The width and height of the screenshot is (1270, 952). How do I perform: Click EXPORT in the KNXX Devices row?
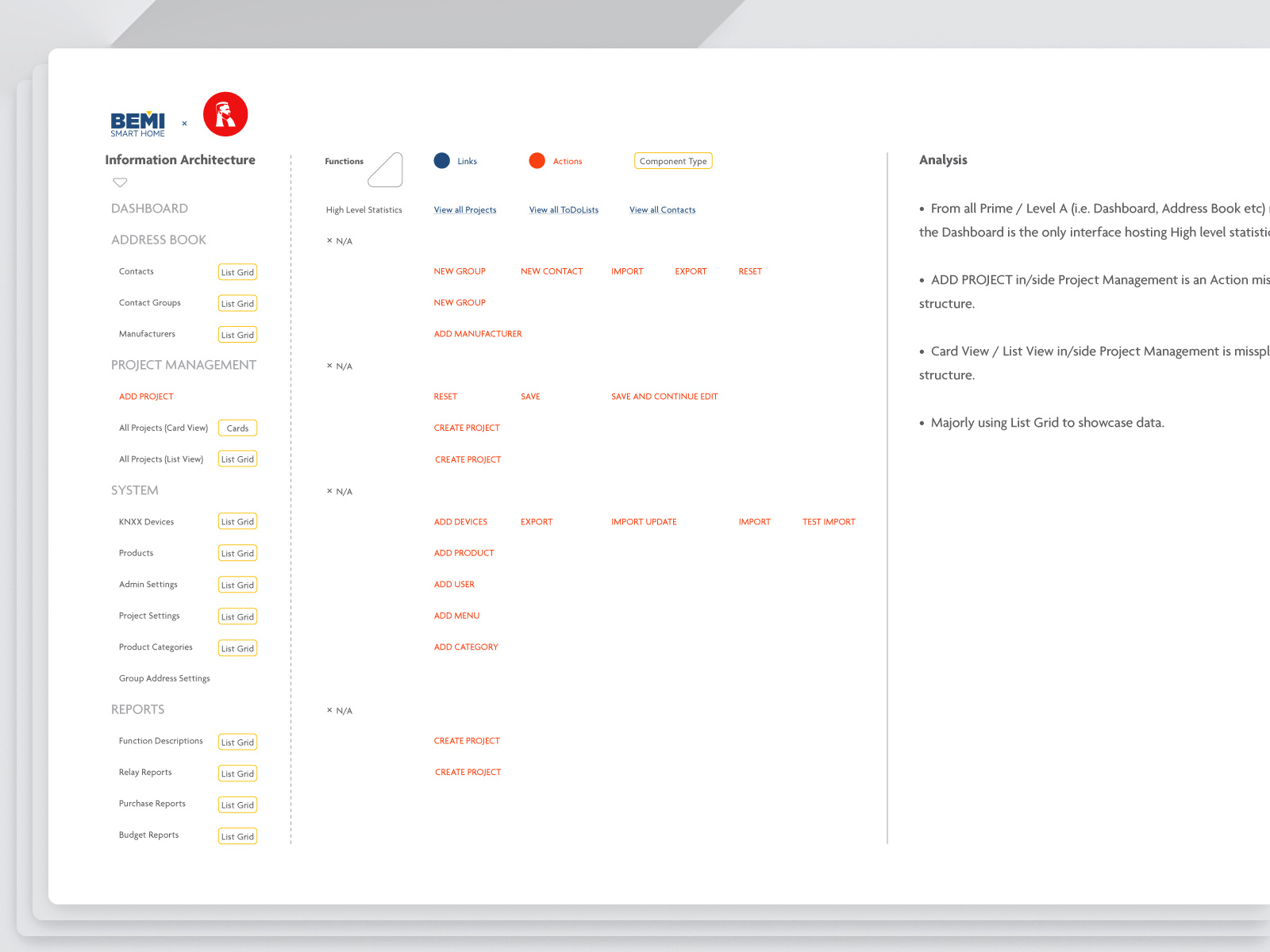[x=537, y=522]
